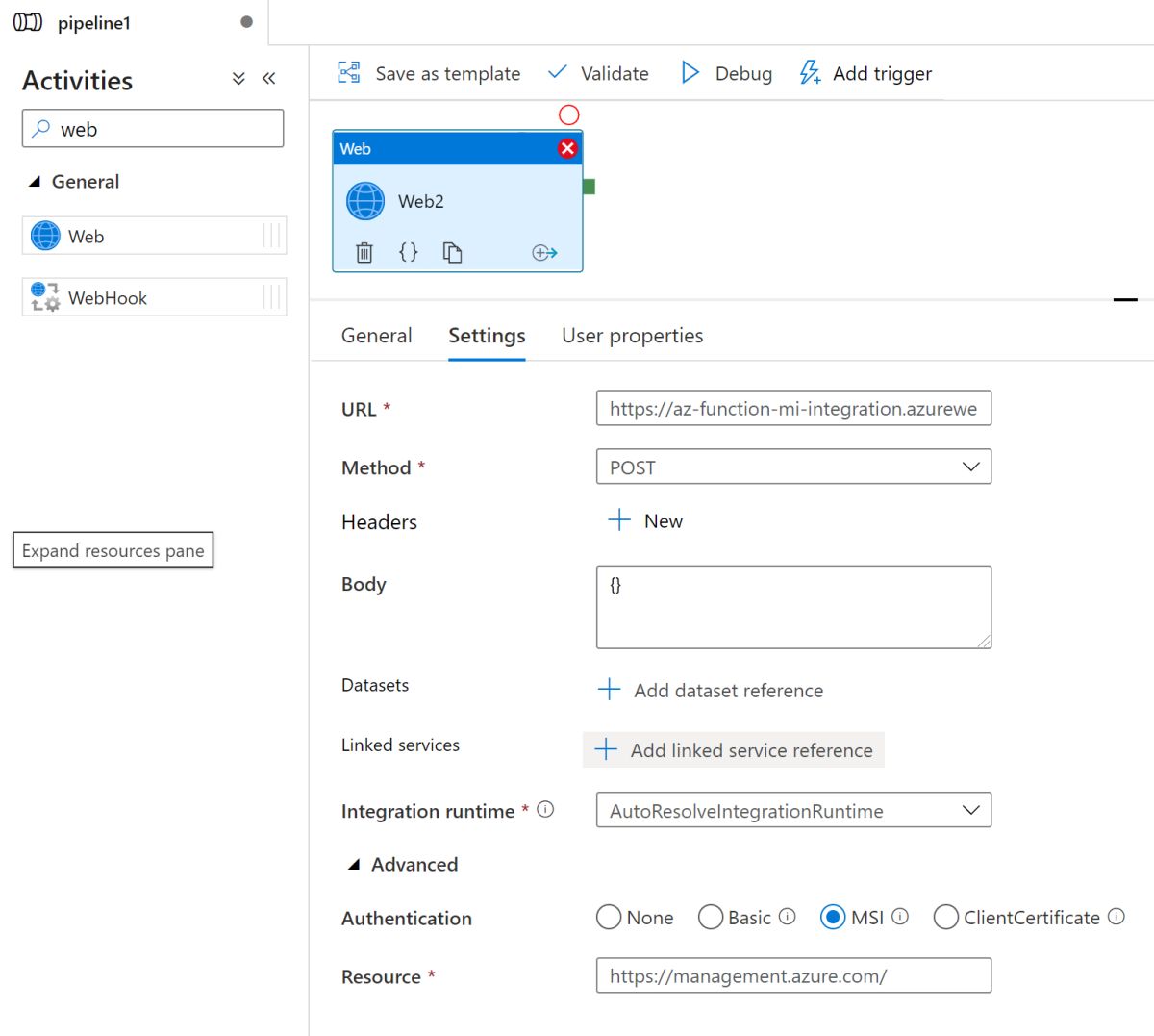Open the Integration runtime dropdown
This screenshot has height=1036, width=1154.
[x=793, y=811]
